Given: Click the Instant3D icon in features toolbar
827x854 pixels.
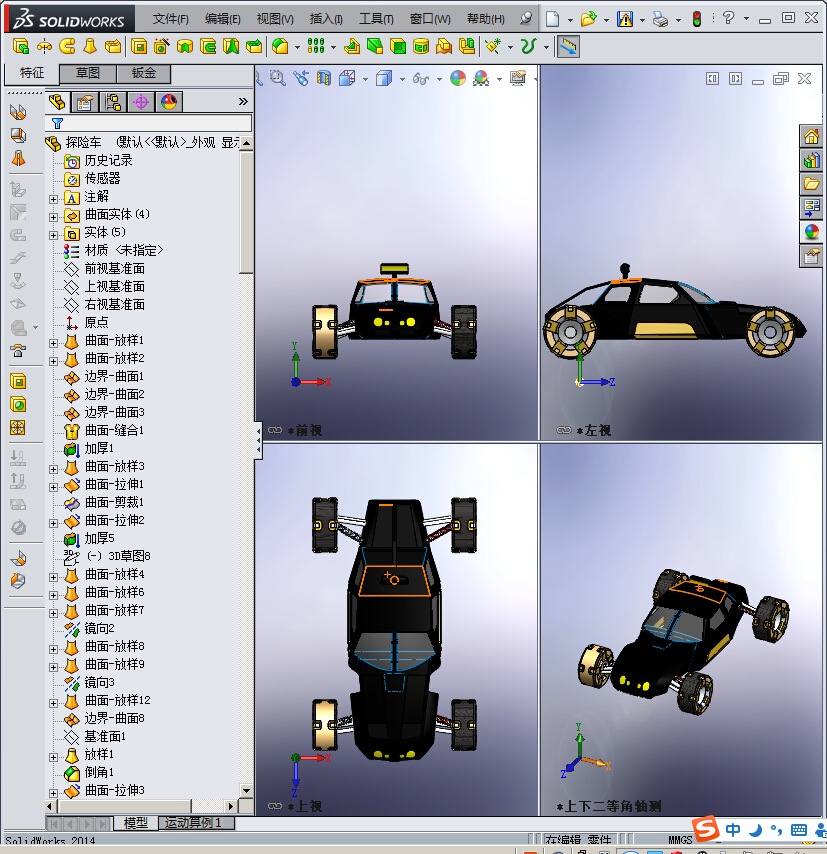Looking at the screenshot, I should [568, 46].
